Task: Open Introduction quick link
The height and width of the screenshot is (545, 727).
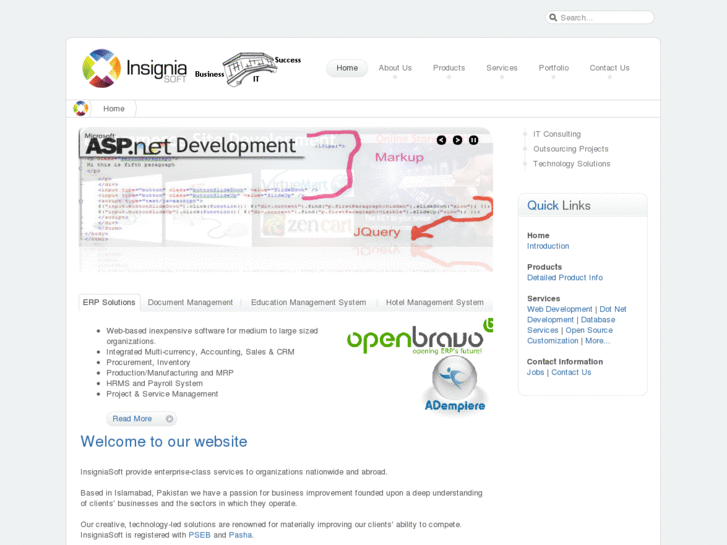Action: 548,246
